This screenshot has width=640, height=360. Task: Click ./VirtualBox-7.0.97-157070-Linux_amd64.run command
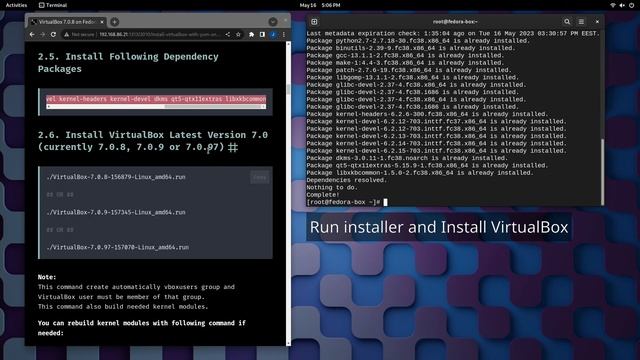pyautogui.click(x=118, y=247)
